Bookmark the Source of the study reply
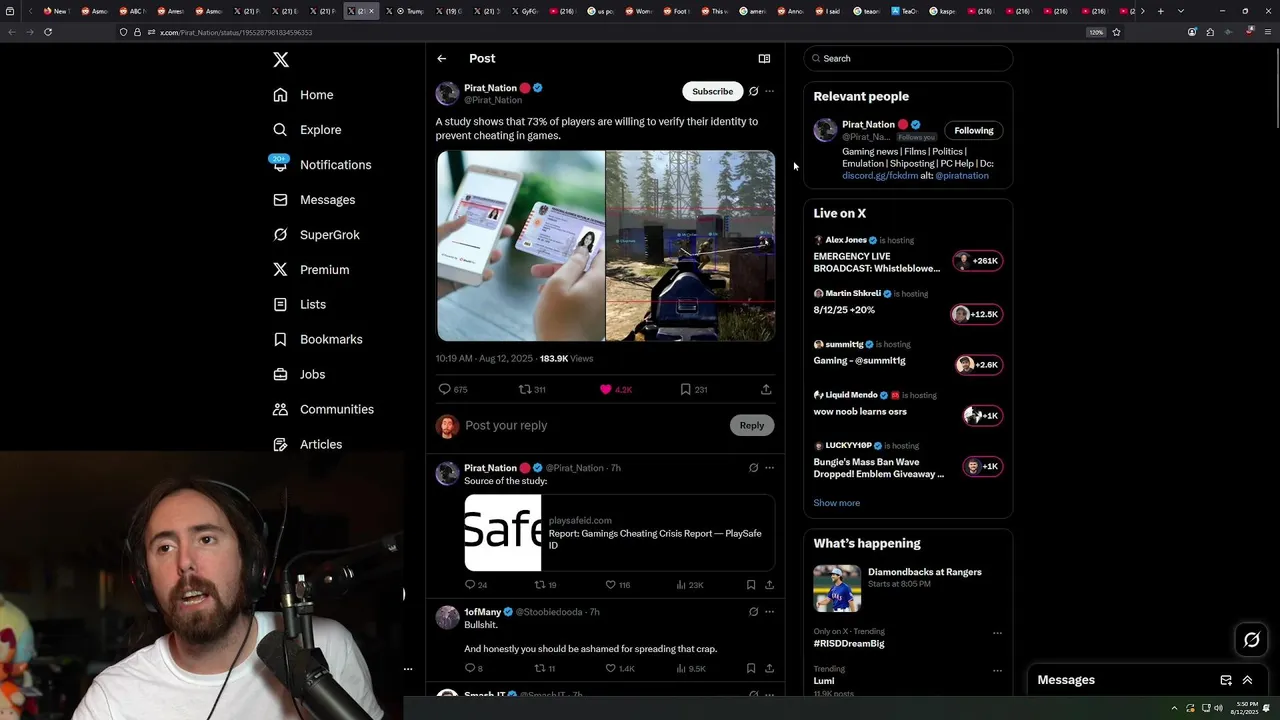 tap(751, 585)
